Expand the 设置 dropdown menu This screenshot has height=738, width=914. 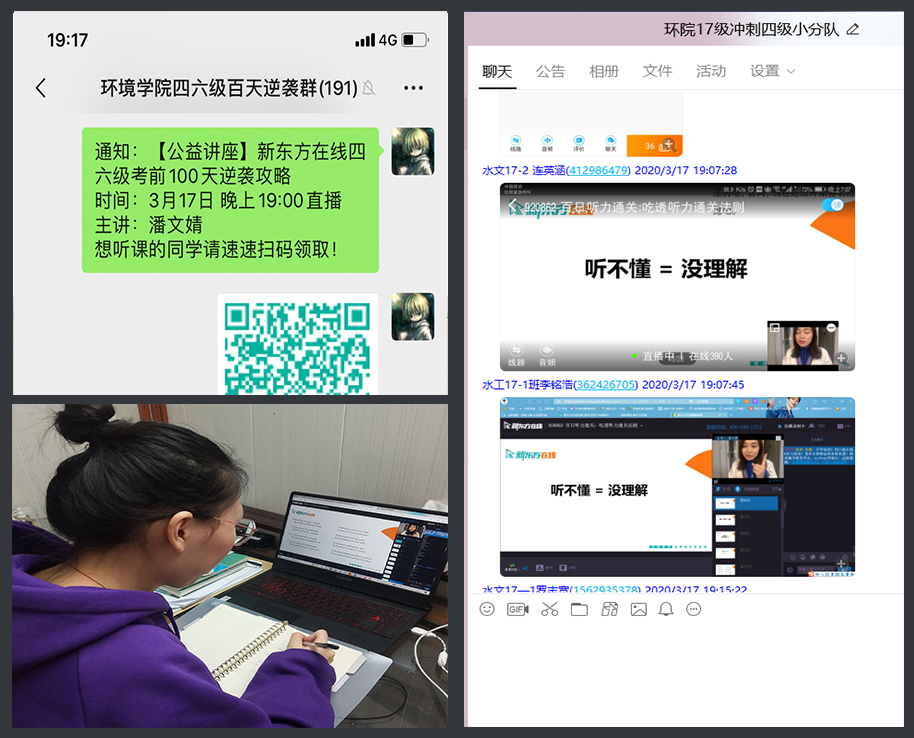[772, 71]
